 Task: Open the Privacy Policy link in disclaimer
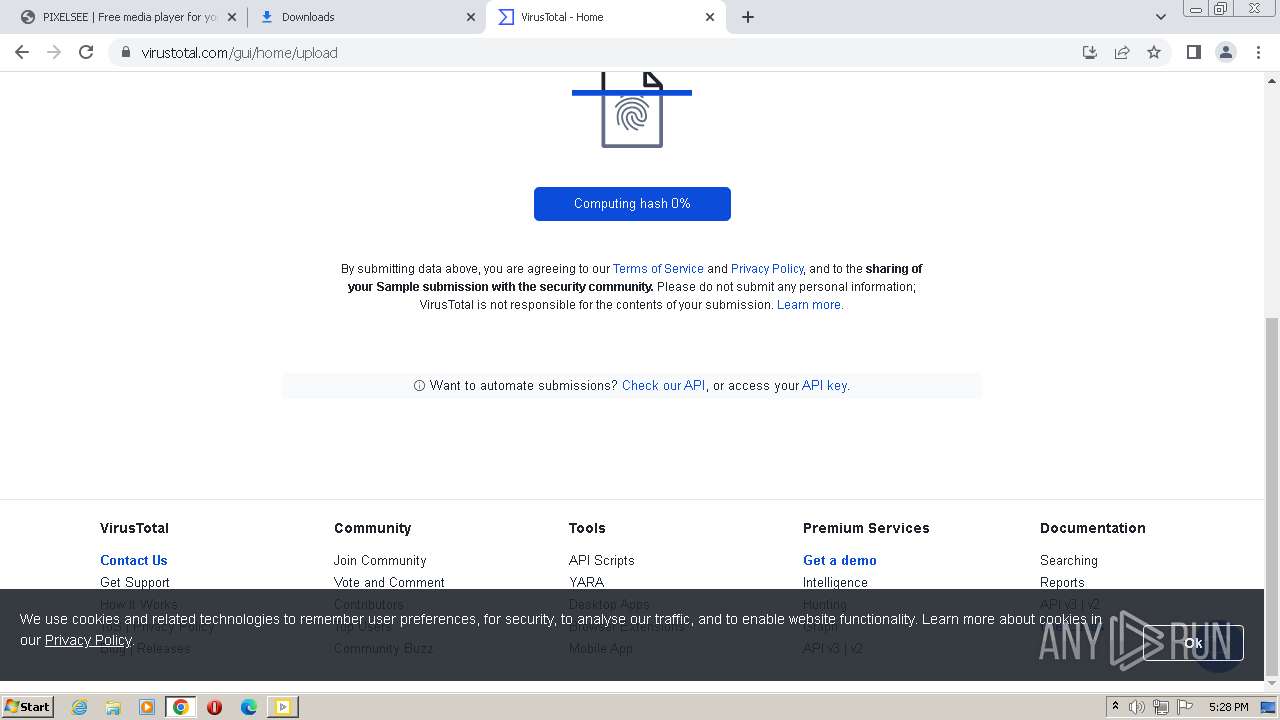(767, 269)
